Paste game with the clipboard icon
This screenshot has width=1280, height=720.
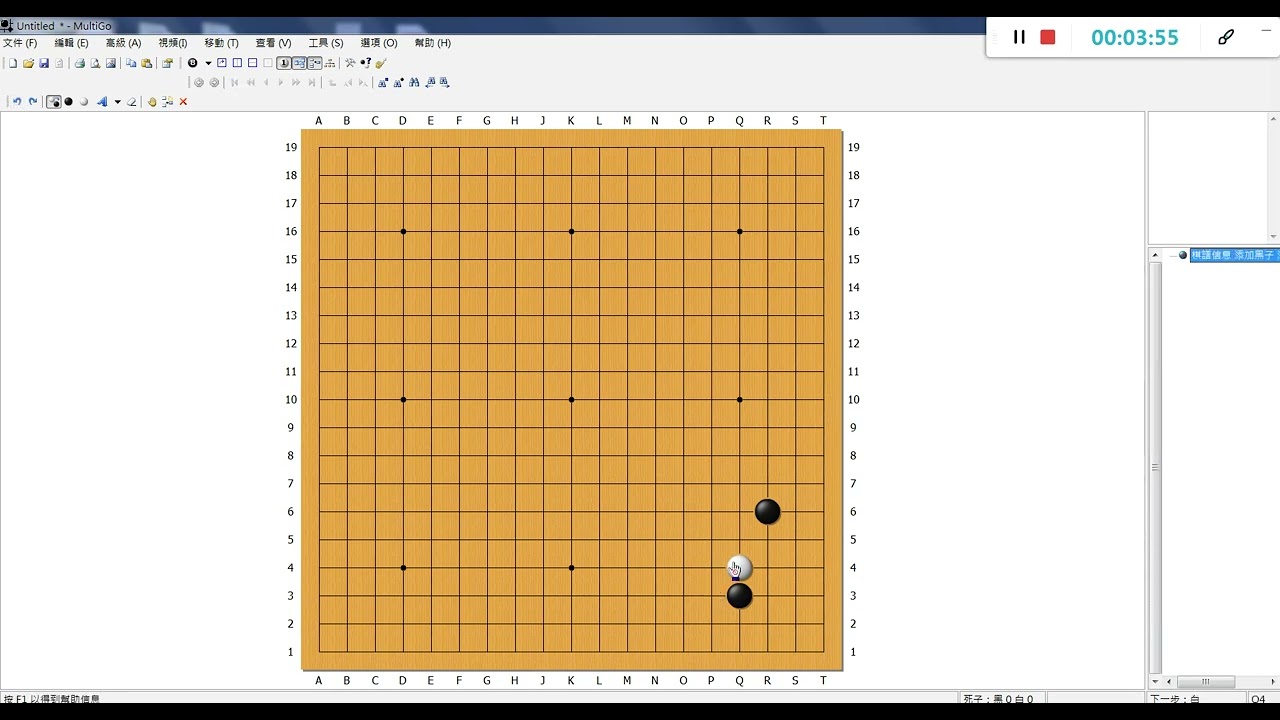(146, 63)
